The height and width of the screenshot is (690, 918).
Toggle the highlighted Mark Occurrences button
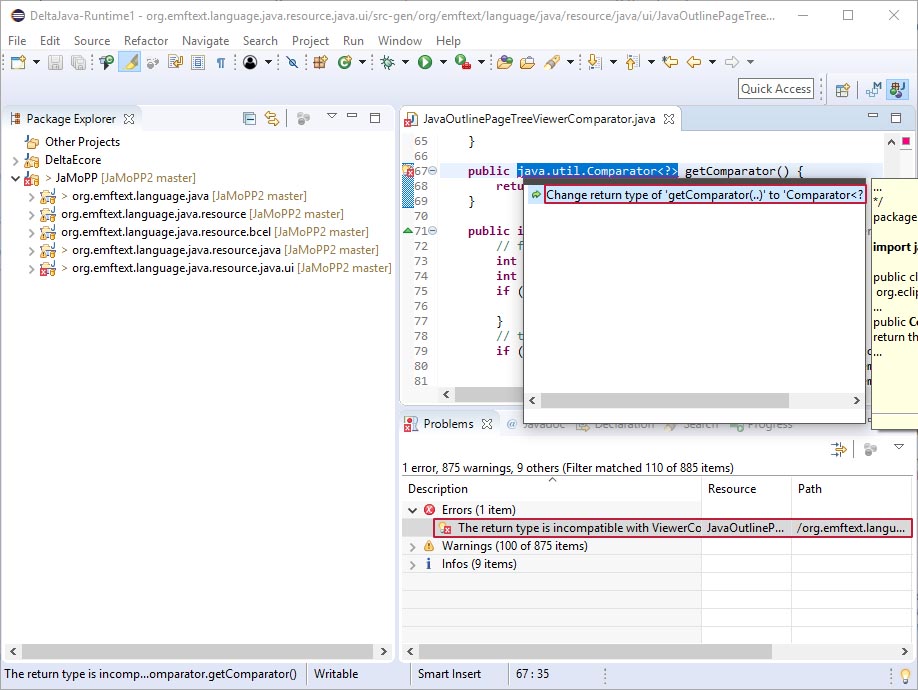[x=129, y=62]
